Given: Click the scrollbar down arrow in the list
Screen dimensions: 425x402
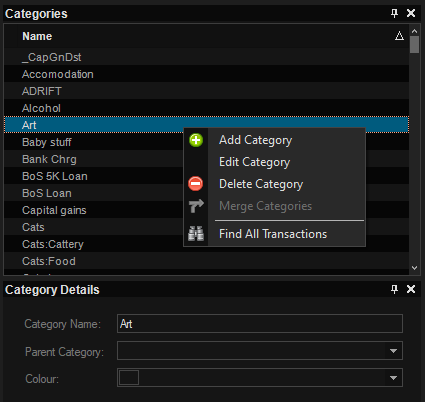Looking at the screenshot, I should coord(414,268).
